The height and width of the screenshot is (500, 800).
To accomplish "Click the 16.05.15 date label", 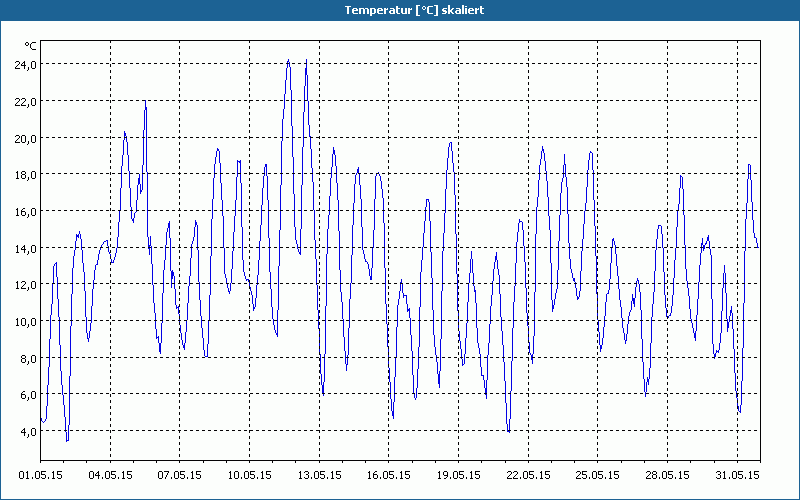I will (389, 475).
